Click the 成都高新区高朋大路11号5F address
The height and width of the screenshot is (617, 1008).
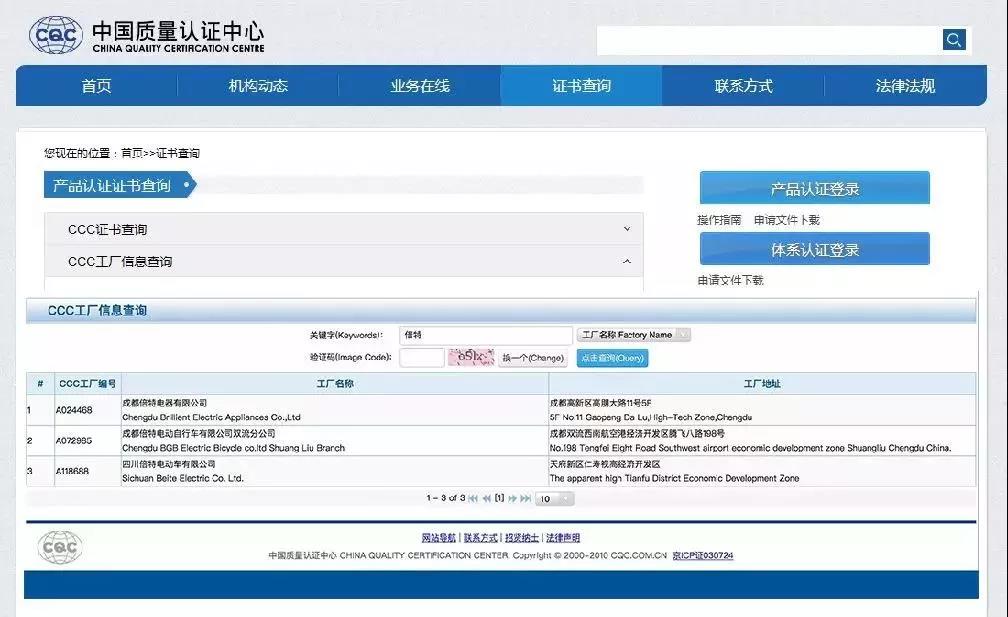[600, 403]
